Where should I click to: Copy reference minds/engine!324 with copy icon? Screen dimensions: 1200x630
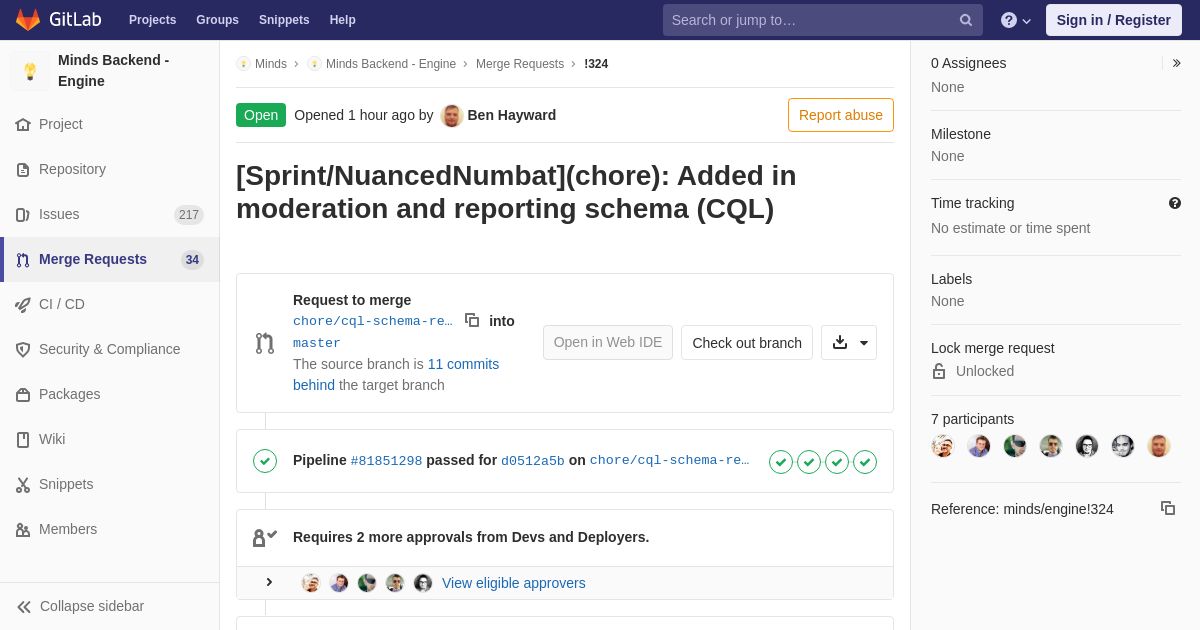click(x=1168, y=508)
